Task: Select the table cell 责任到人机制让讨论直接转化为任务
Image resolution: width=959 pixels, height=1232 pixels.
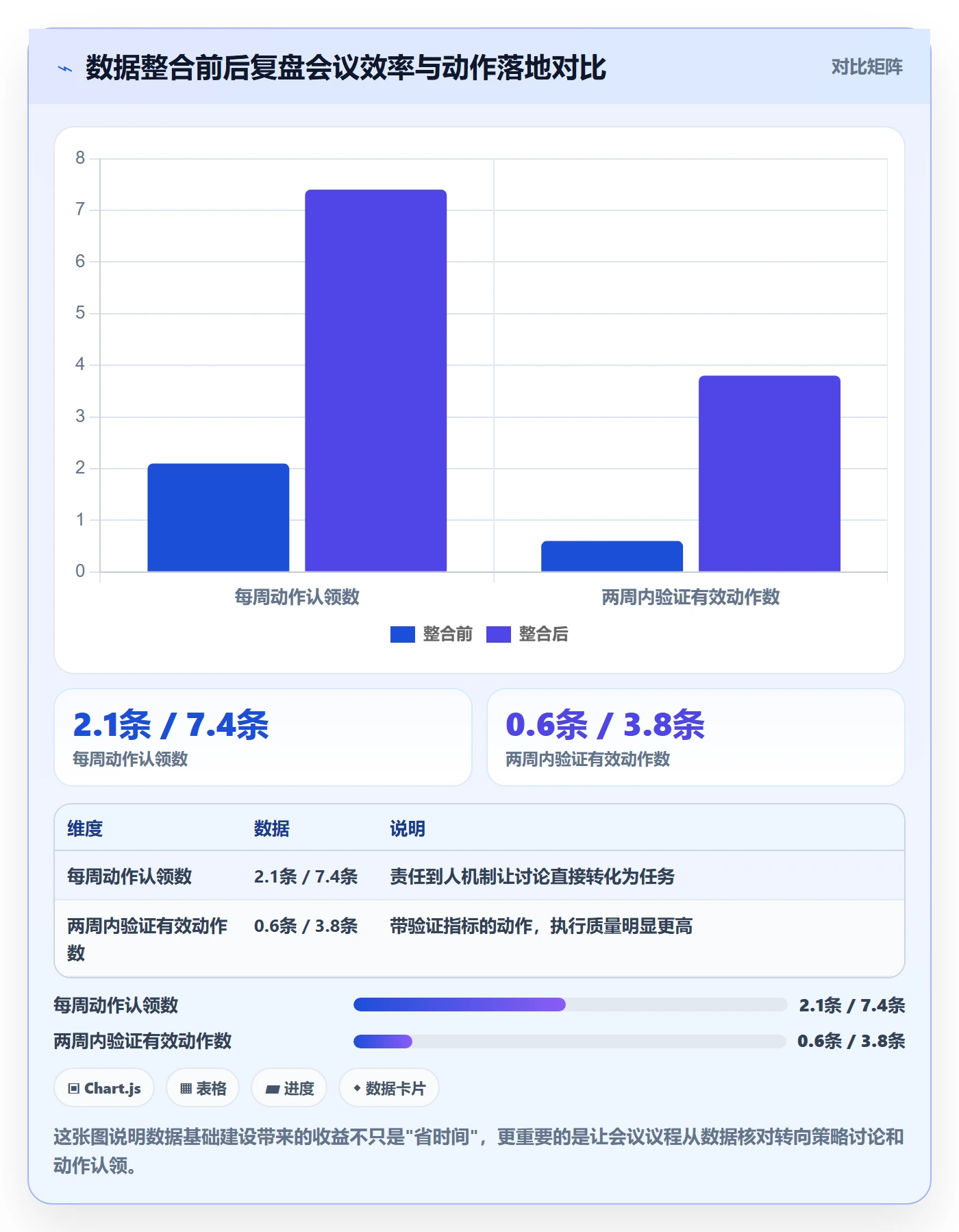Action: point(532,876)
